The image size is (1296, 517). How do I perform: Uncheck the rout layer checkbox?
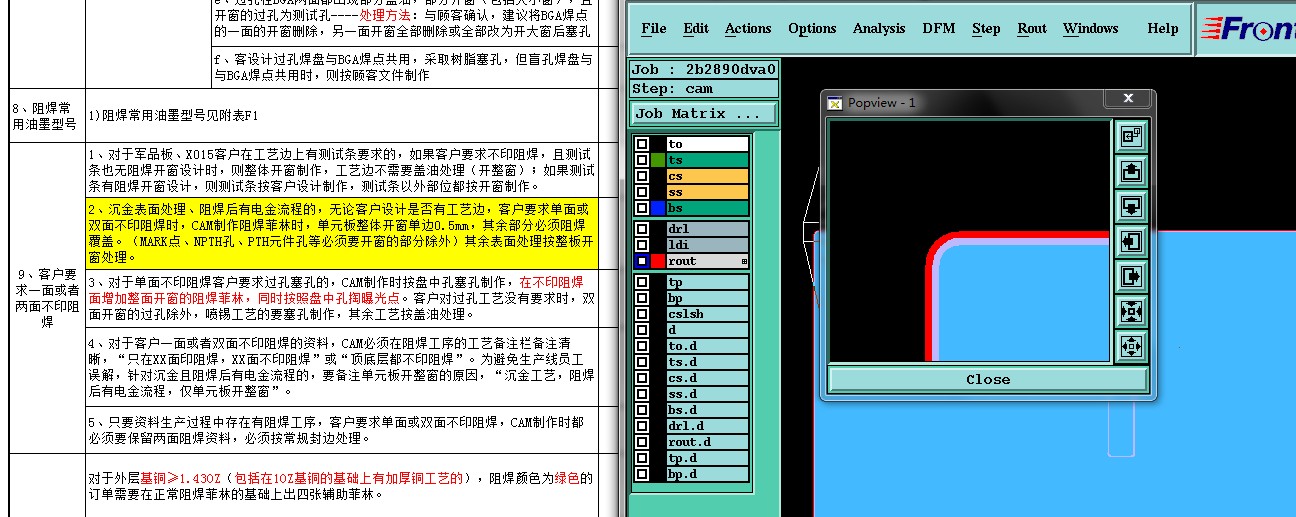point(641,261)
